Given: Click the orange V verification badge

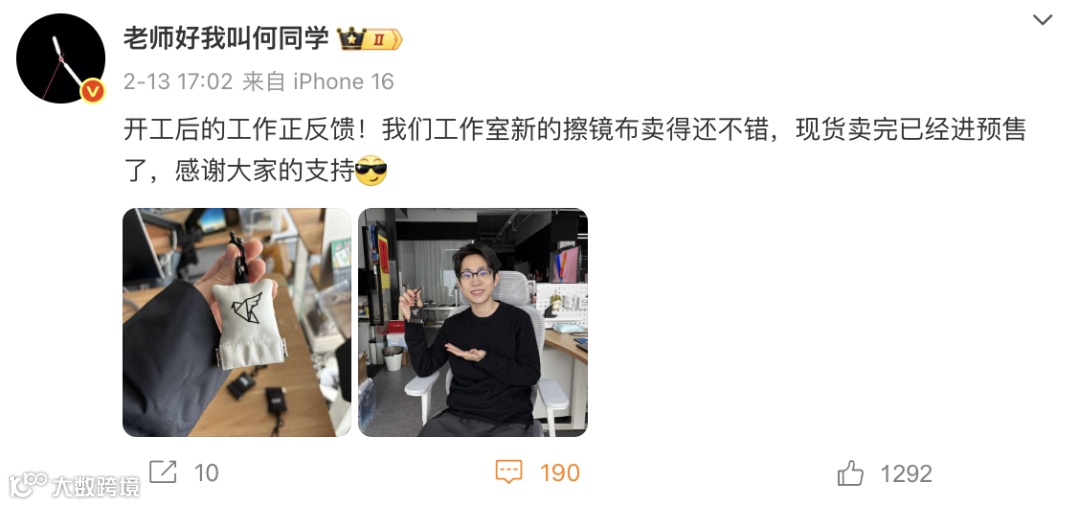Looking at the screenshot, I should (93, 91).
